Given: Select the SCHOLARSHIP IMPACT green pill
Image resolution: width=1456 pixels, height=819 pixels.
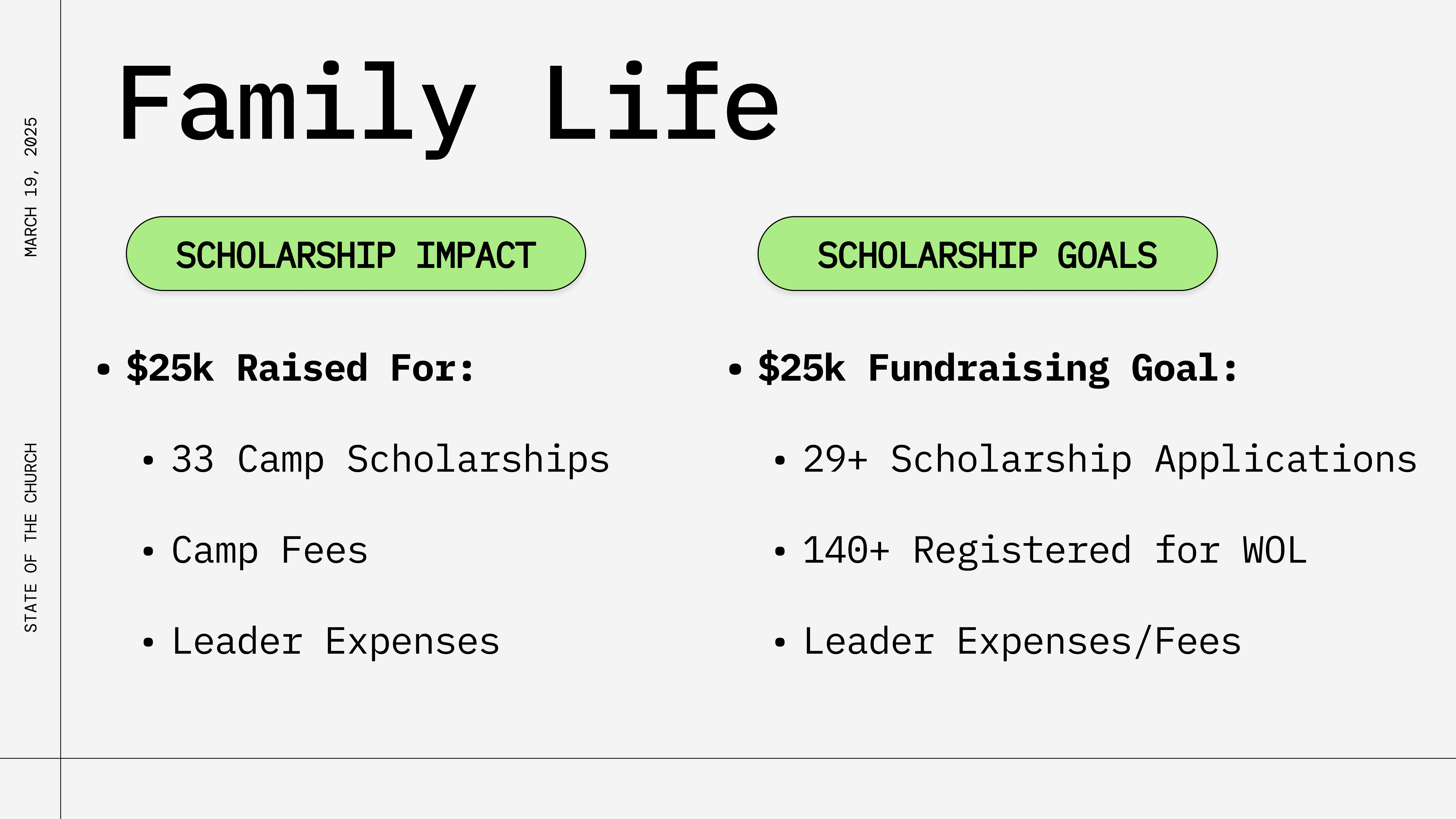Looking at the screenshot, I should 355,254.
